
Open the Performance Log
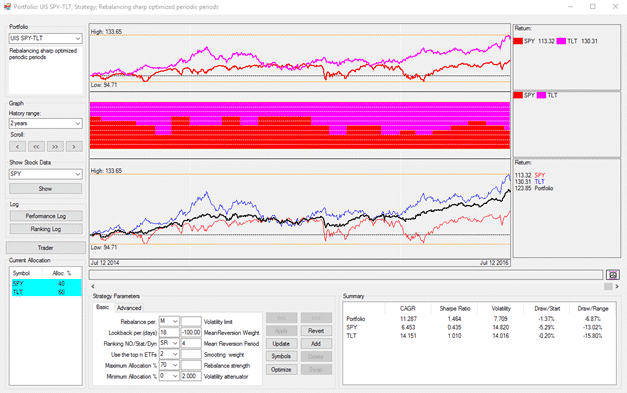(46, 216)
